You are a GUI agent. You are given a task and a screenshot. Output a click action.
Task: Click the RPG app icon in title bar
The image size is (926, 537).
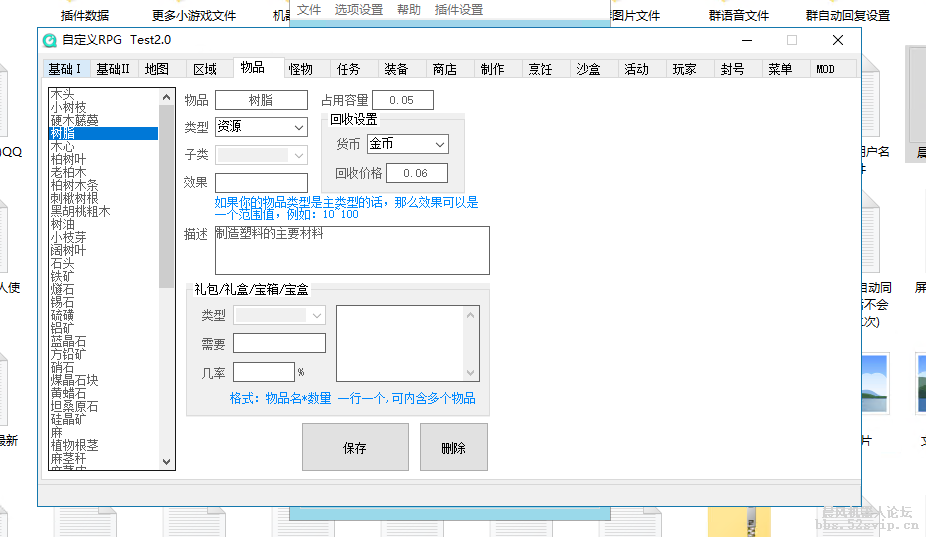(50, 40)
